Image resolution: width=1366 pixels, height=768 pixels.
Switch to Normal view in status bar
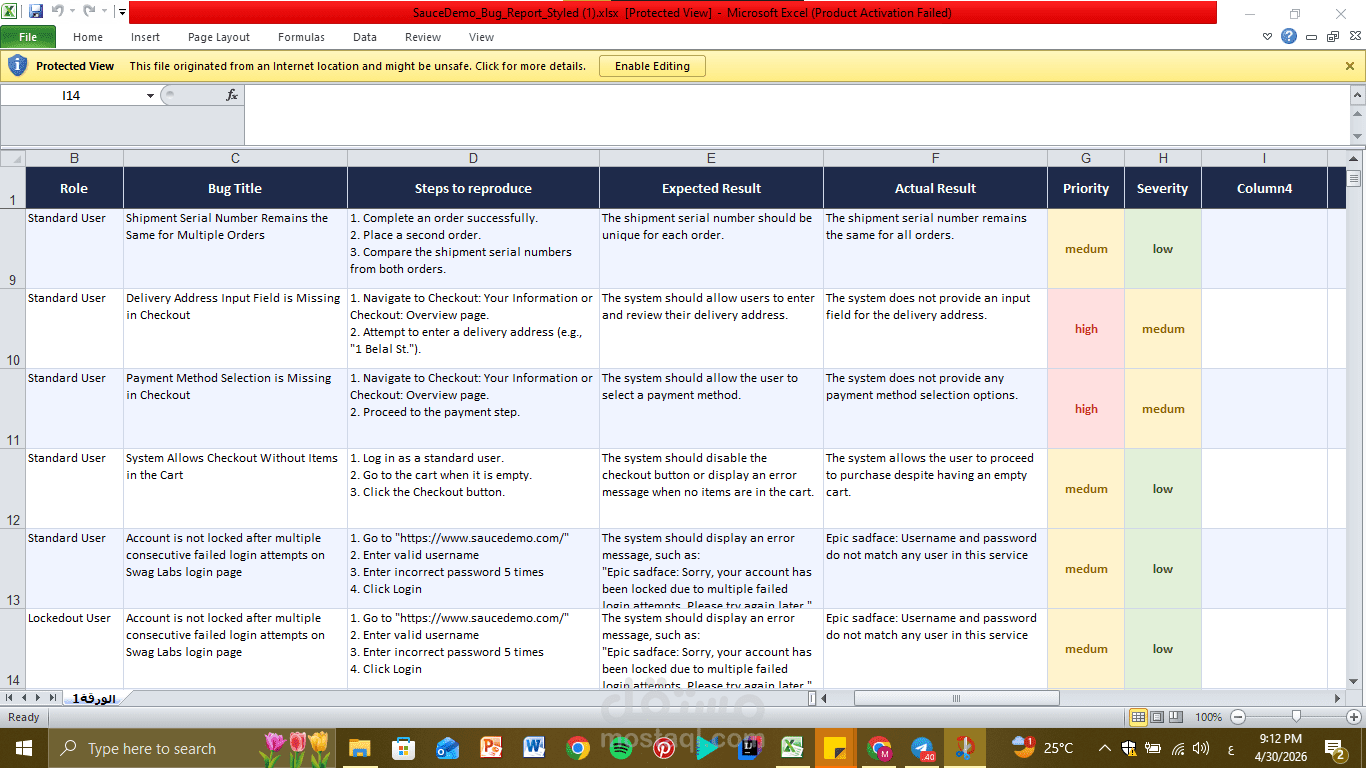coord(1138,717)
